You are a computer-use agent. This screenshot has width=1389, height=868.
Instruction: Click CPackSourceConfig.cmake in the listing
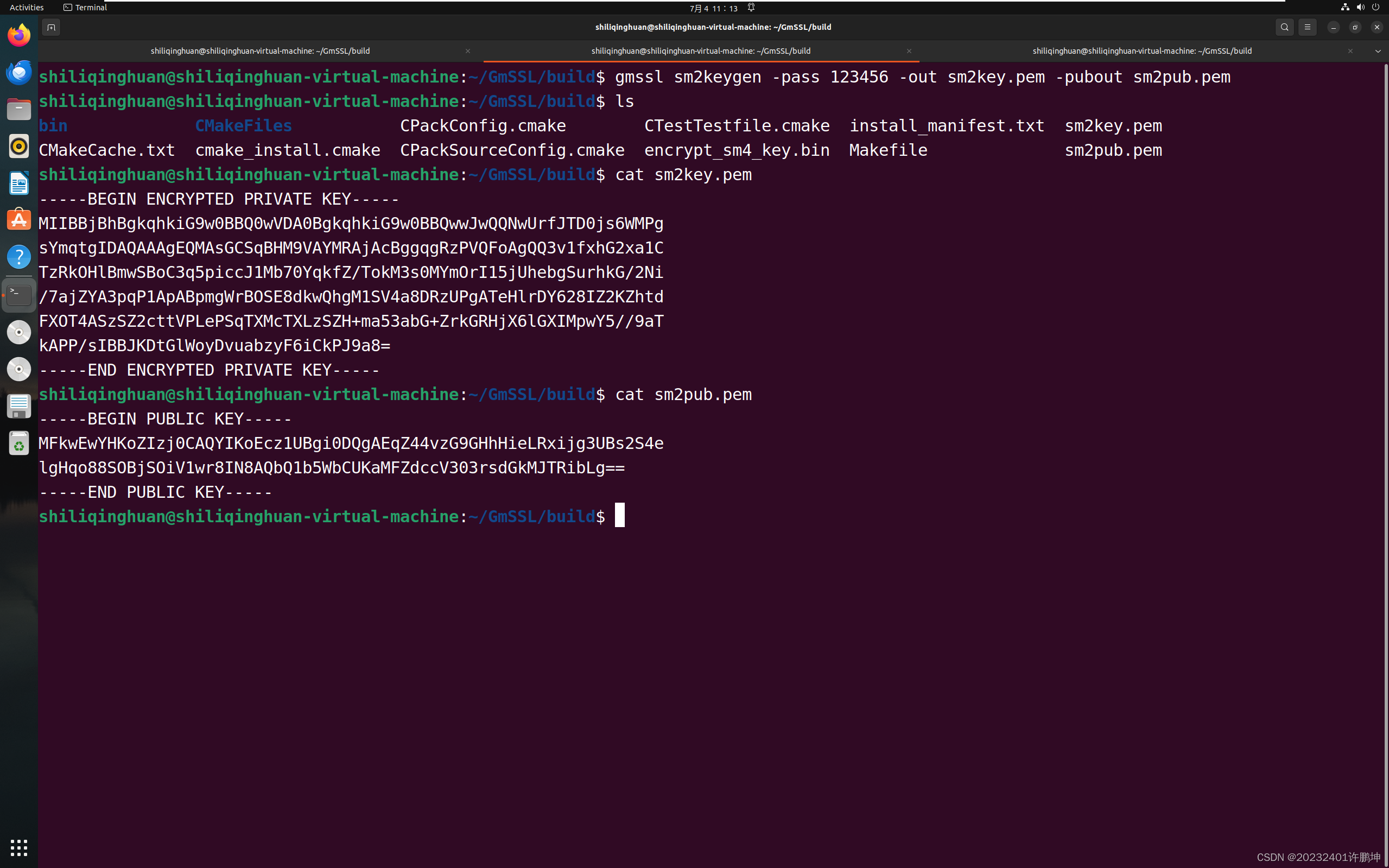(x=512, y=150)
